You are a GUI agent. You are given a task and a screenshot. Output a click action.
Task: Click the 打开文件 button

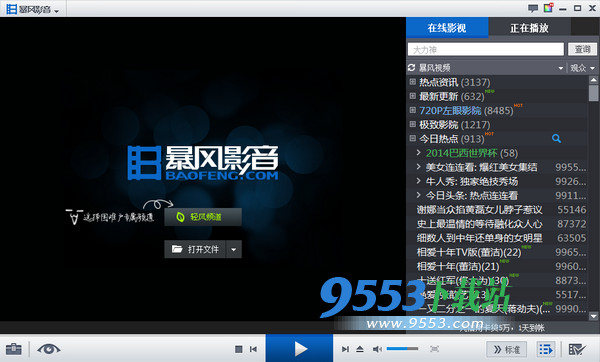[195, 249]
